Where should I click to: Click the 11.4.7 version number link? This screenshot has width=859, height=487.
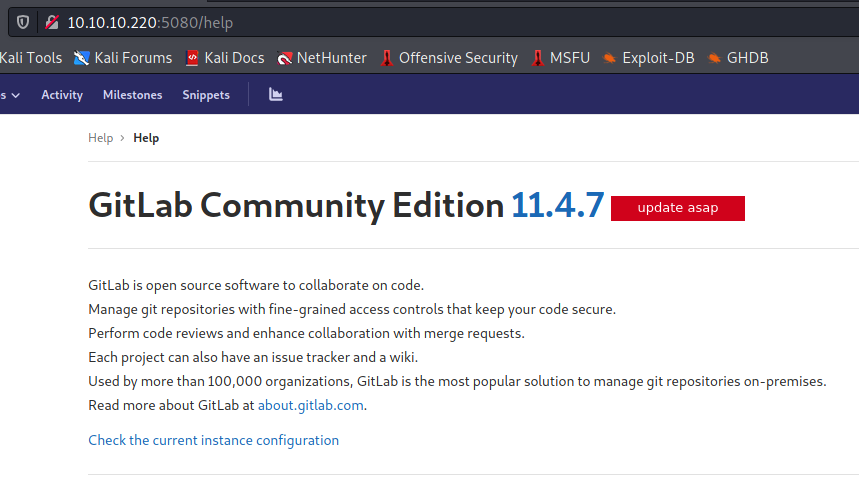558,205
